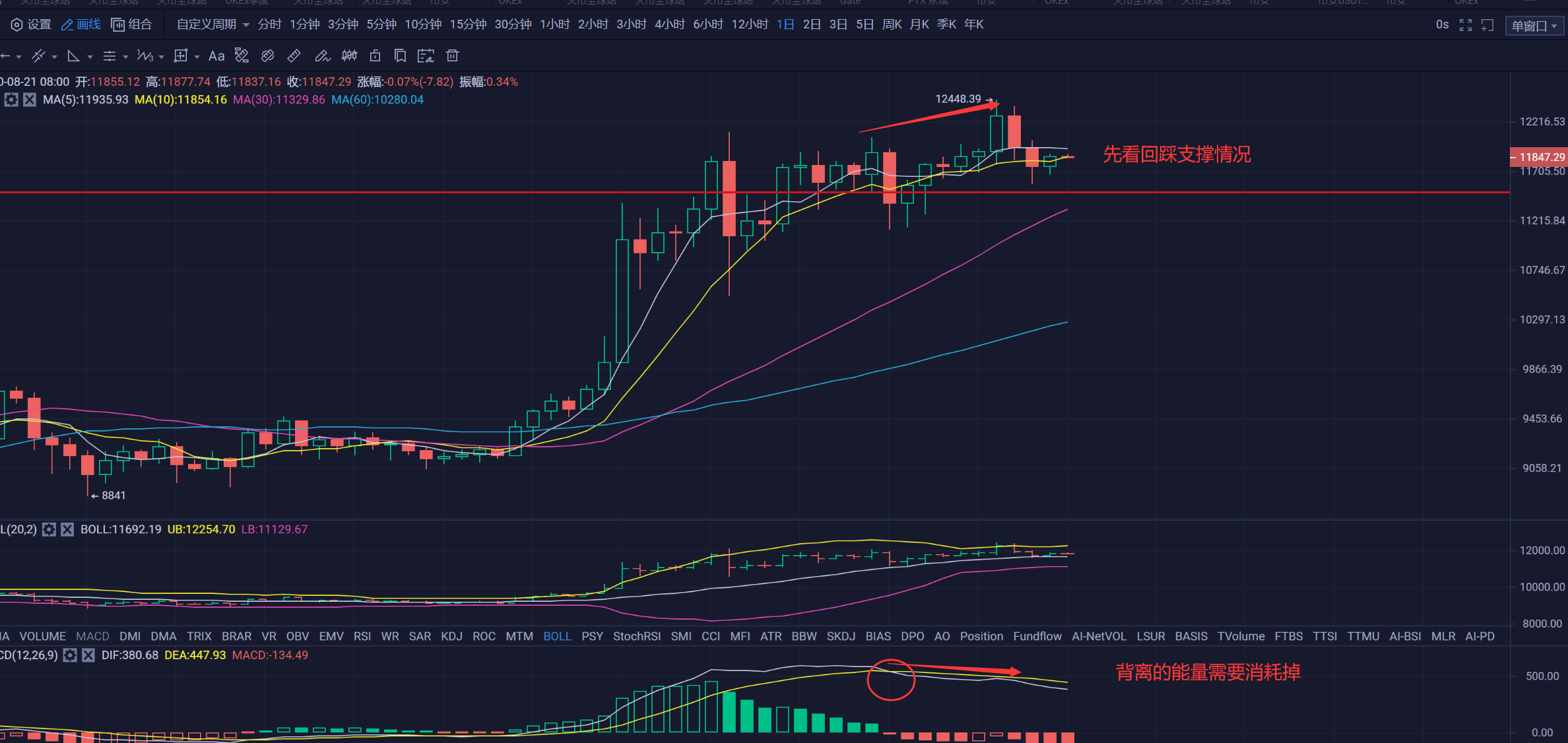Select the rectangle range measure tool
The image size is (1568, 743).
point(181,56)
